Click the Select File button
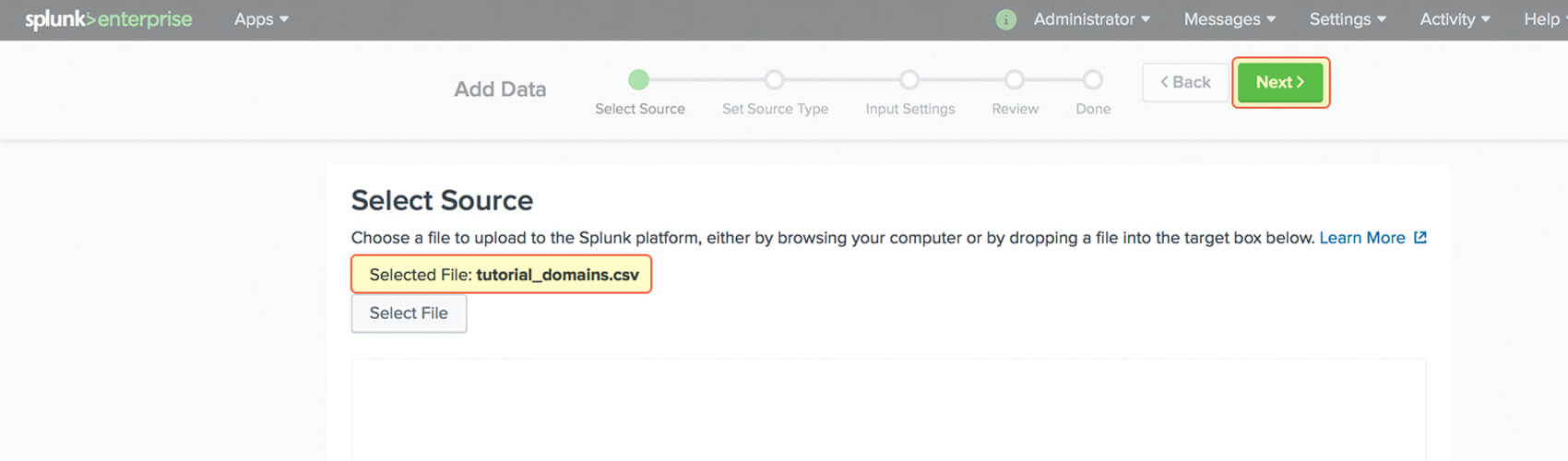Image resolution: width=1568 pixels, height=461 pixels. tap(409, 313)
